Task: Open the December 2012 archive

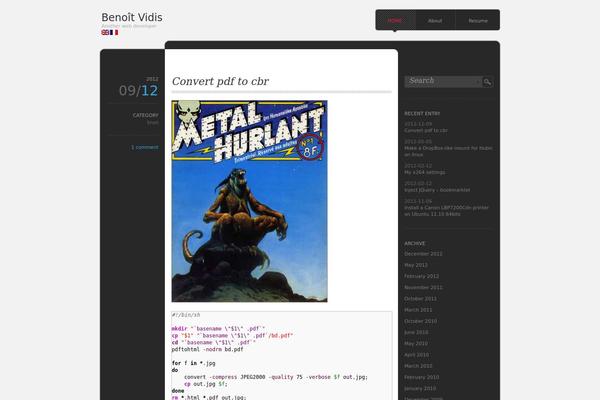Action: click(423, 254)
